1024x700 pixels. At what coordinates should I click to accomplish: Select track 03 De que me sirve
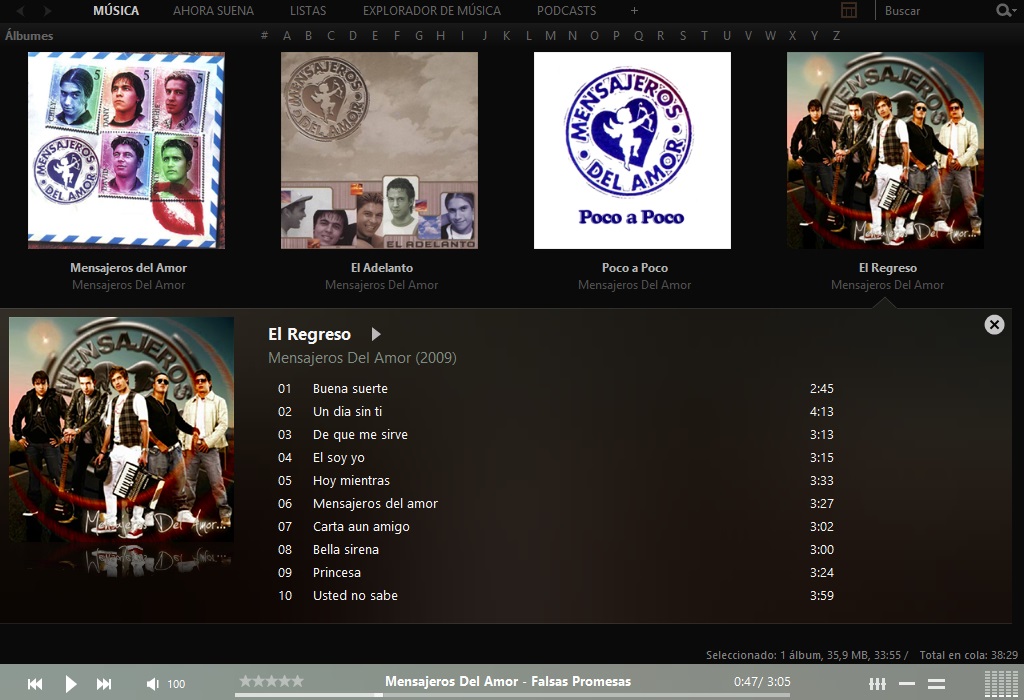tap(555, 434)
